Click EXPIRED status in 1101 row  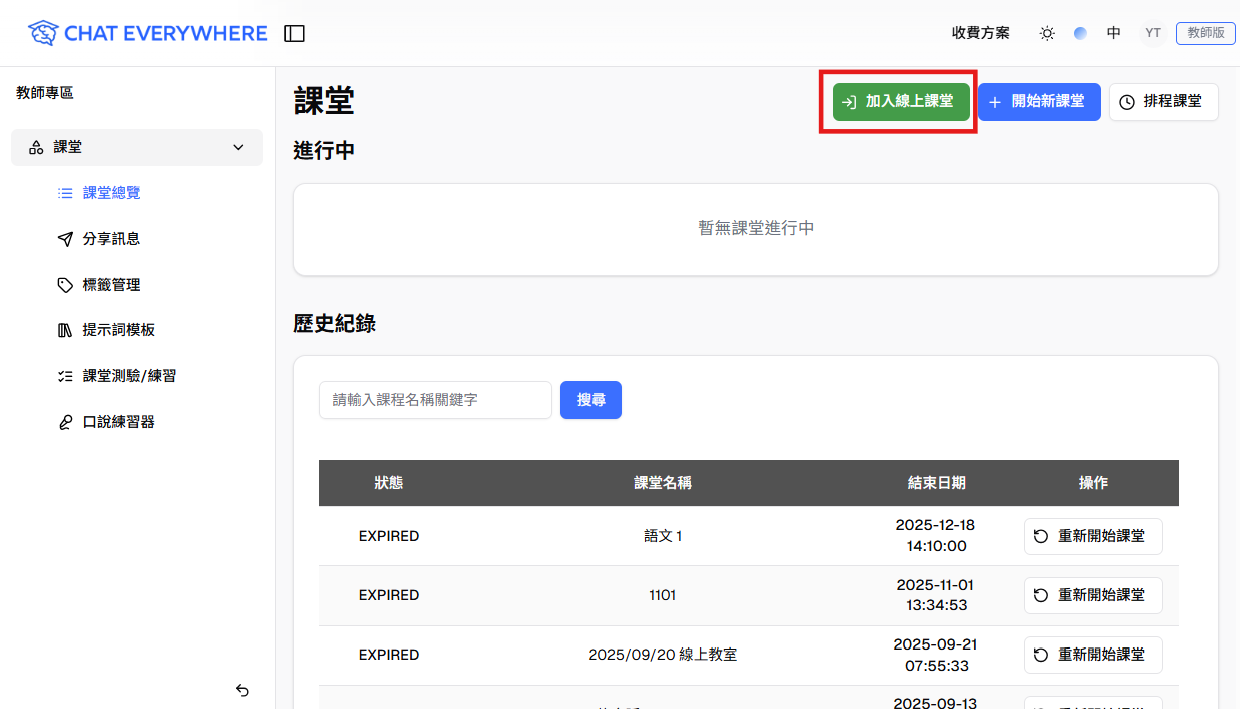pyautogui.click(x=389, y=595)
